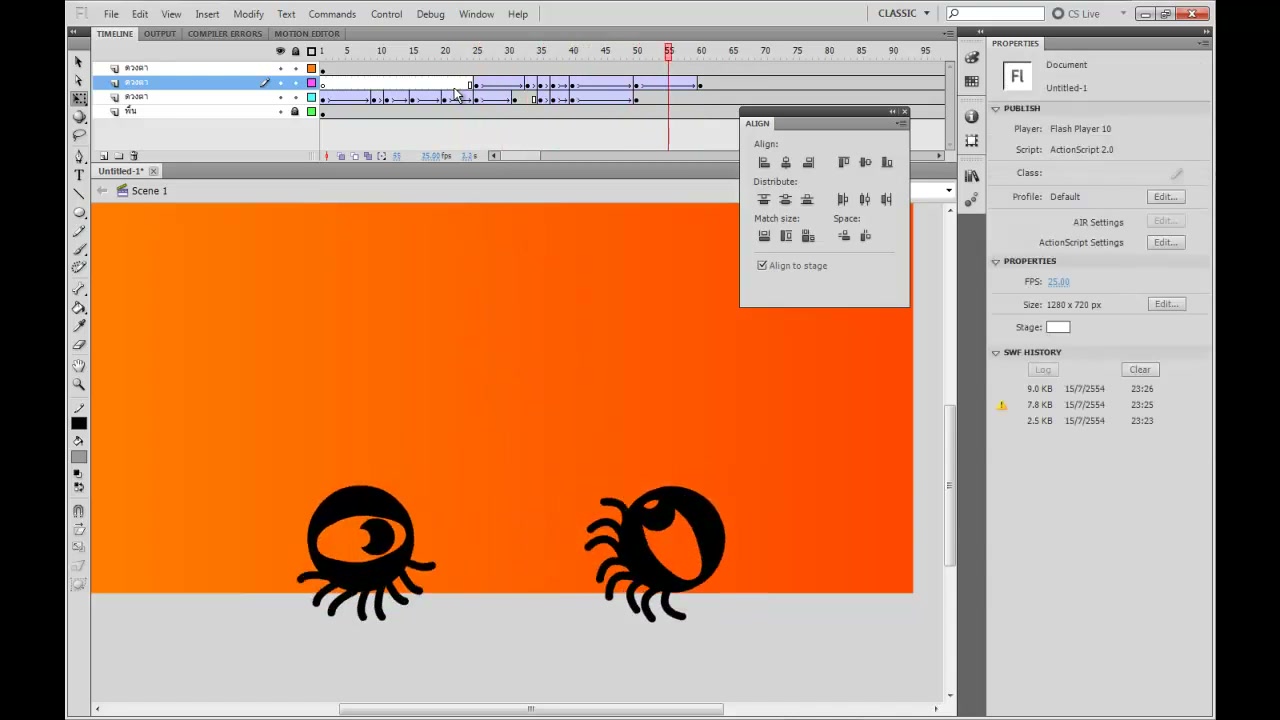Click the FPS value 25.00

coord(1058,282)
